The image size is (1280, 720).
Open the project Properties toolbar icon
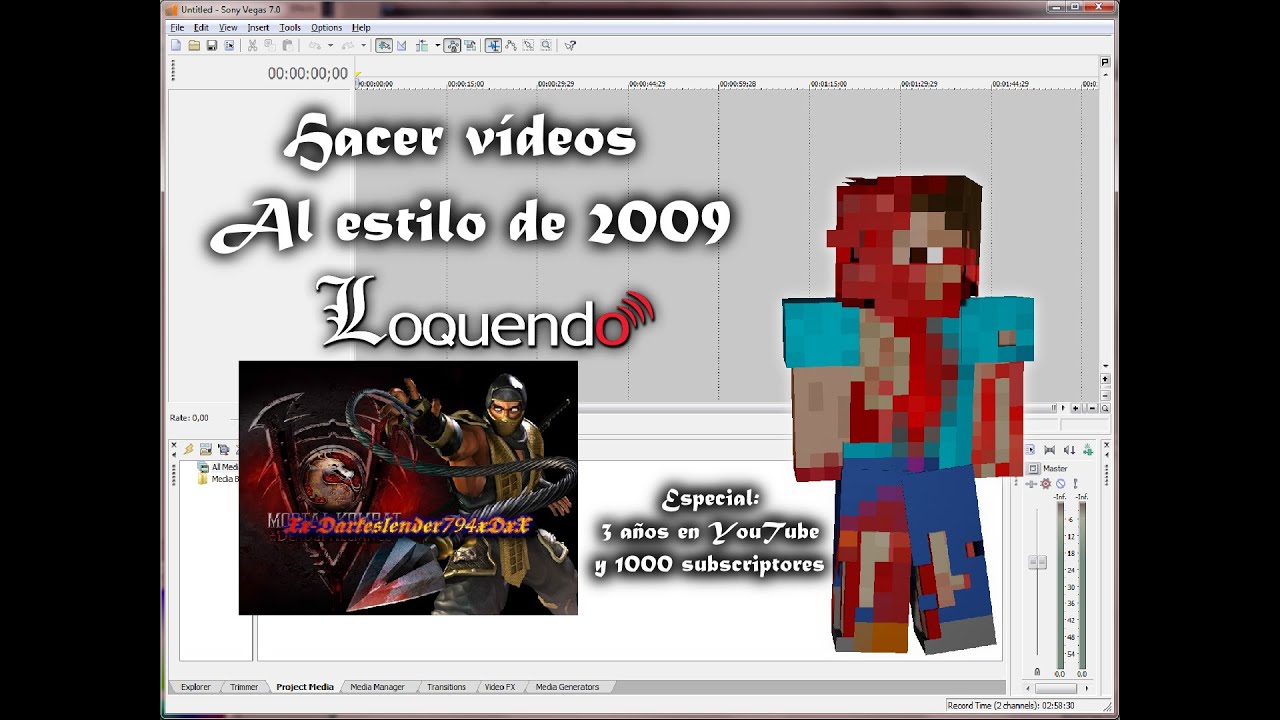pos(229,45)
